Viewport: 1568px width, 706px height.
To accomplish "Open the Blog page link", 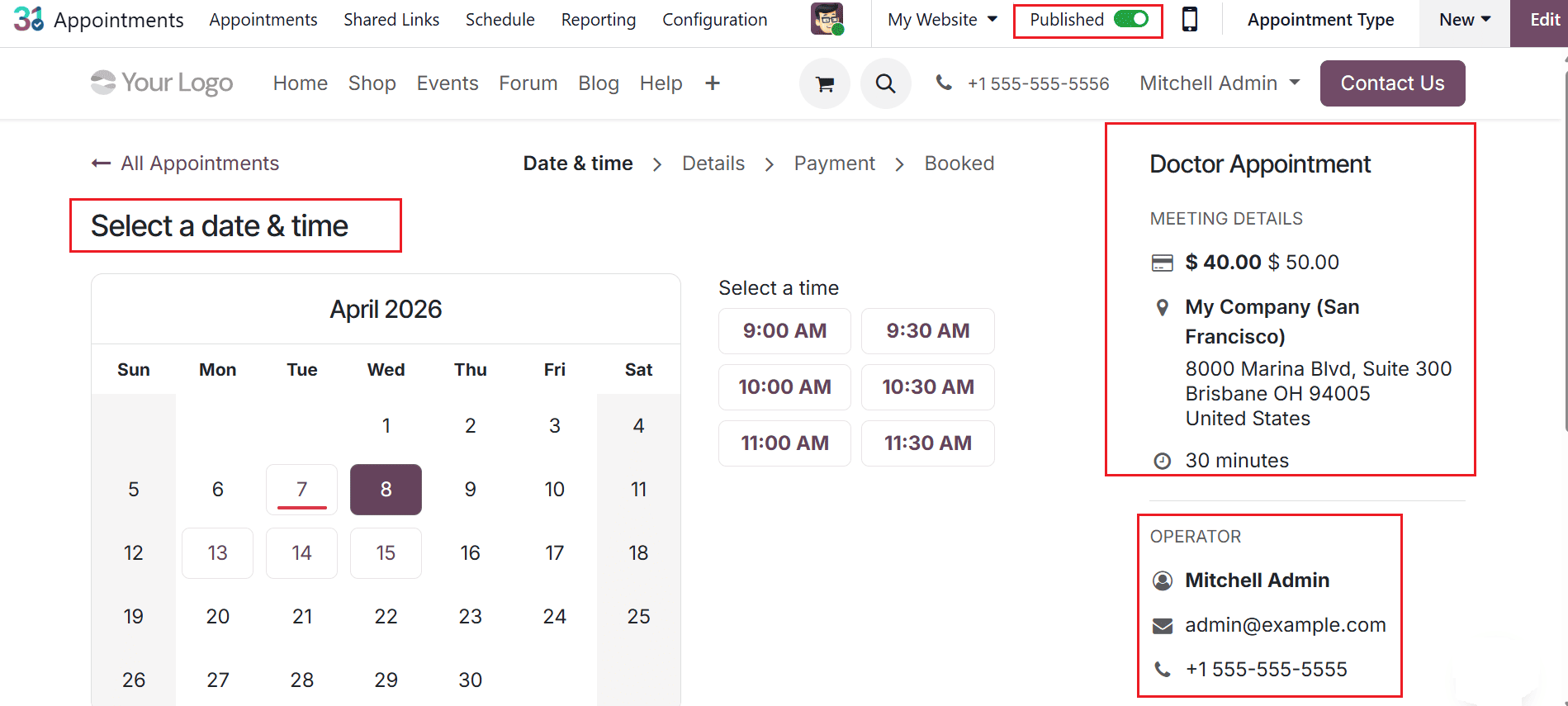I will (599, 83).
